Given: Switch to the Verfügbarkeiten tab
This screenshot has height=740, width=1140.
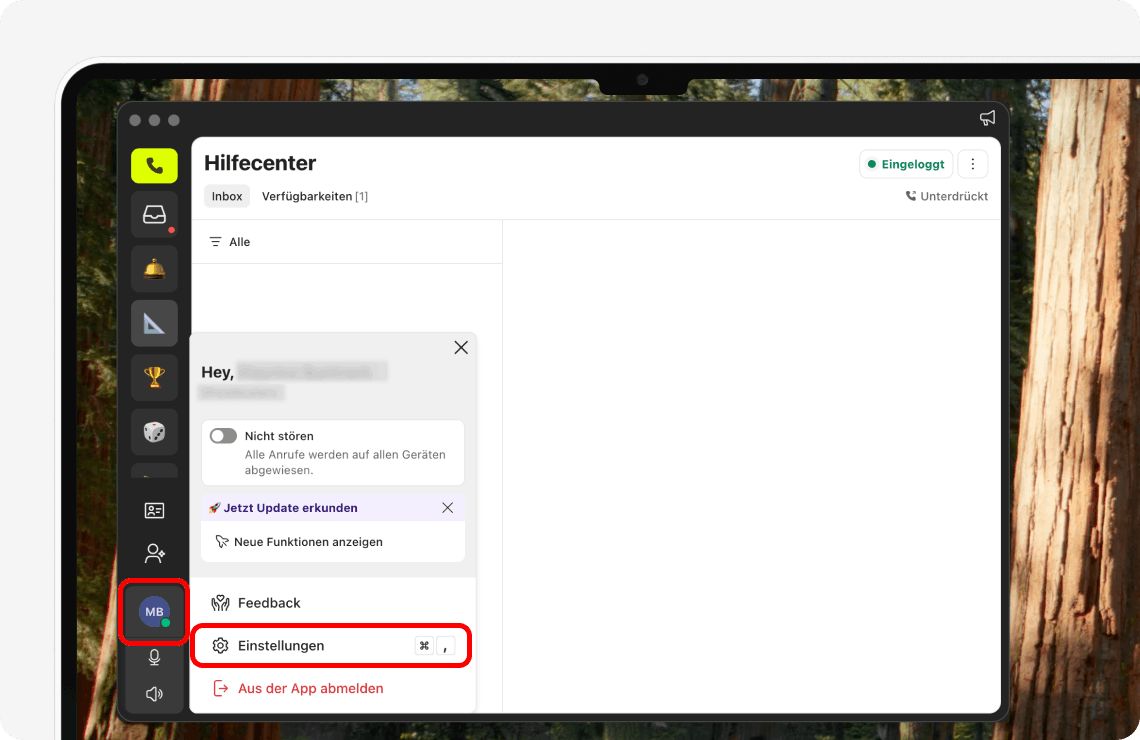Looking at the screenshot, I should [308, 196].
